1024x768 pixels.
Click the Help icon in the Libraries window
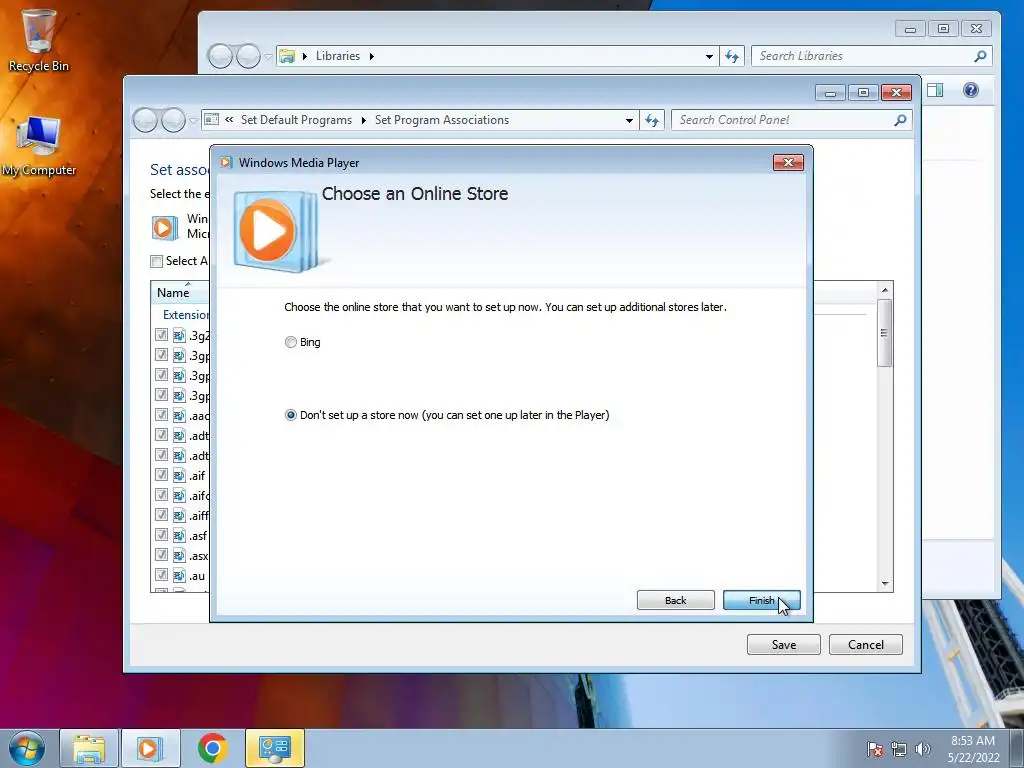coord(970,90)
